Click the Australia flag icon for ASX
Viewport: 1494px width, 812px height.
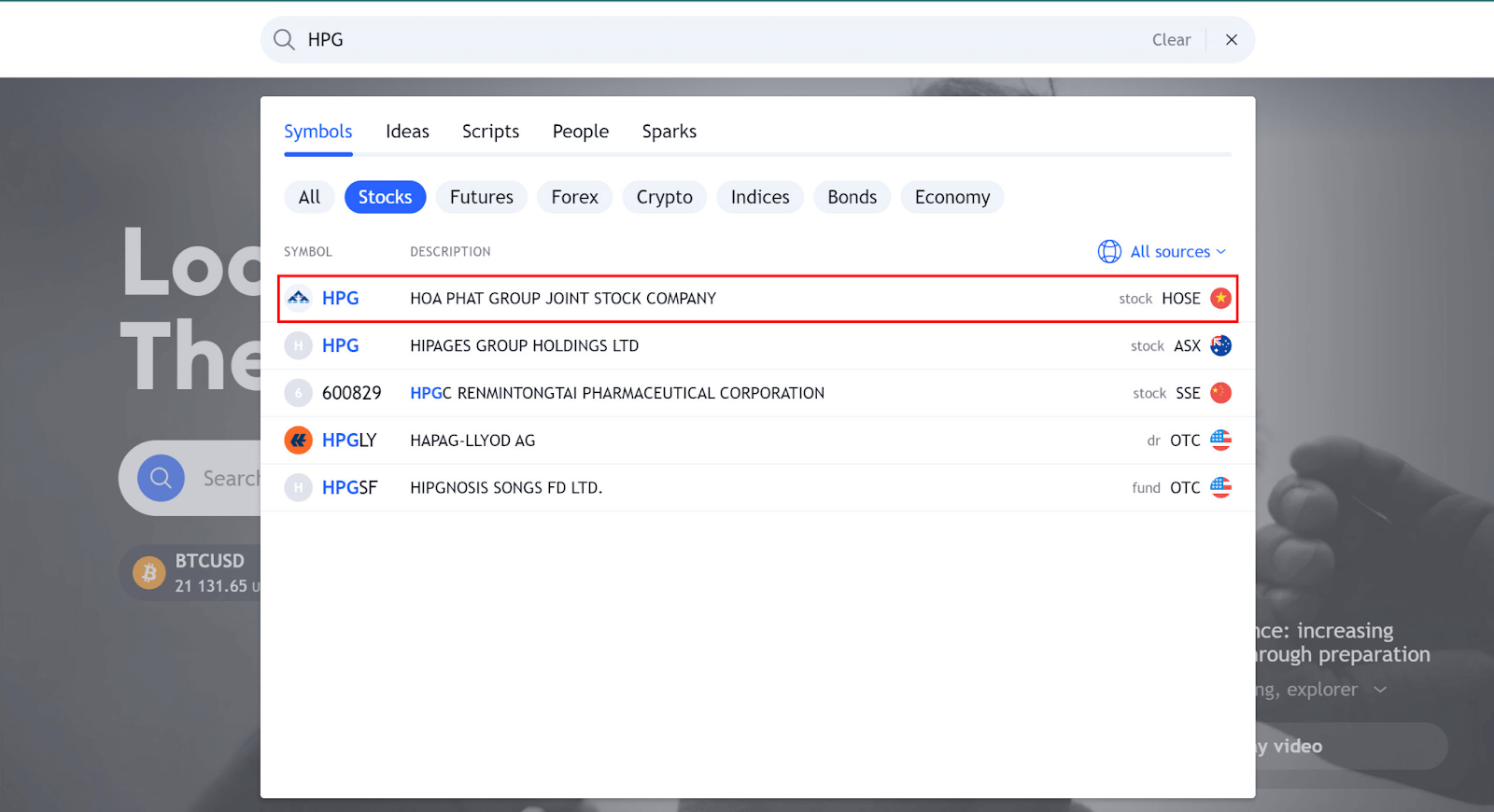[x=1220, y=346]
